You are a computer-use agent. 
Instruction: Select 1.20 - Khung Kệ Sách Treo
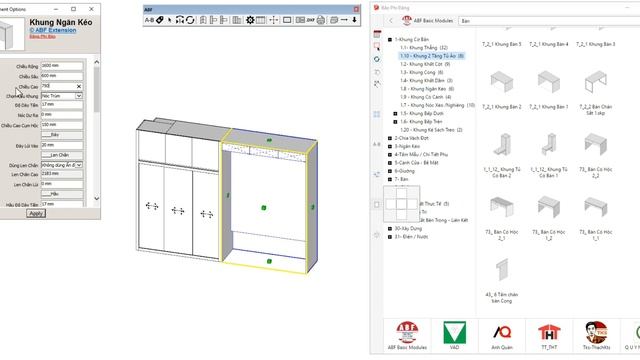point(431,130)
